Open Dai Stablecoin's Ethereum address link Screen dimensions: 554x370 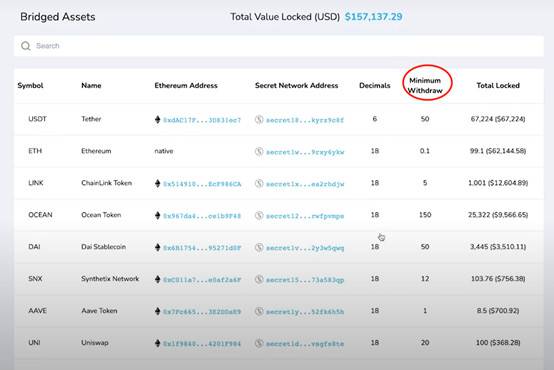click(202, 248)
